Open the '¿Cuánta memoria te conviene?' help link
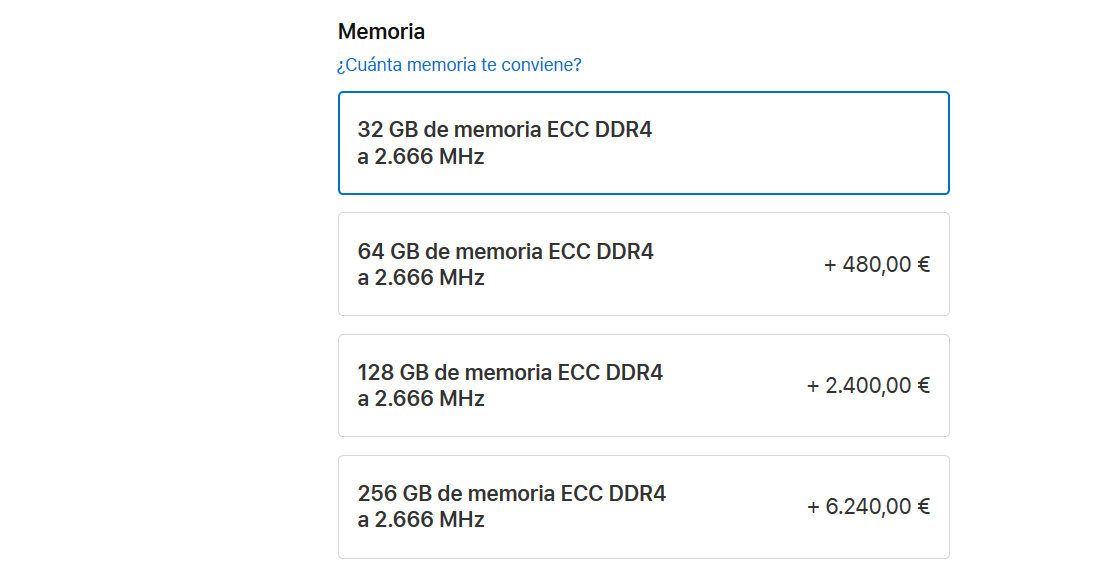 point(460,64)
